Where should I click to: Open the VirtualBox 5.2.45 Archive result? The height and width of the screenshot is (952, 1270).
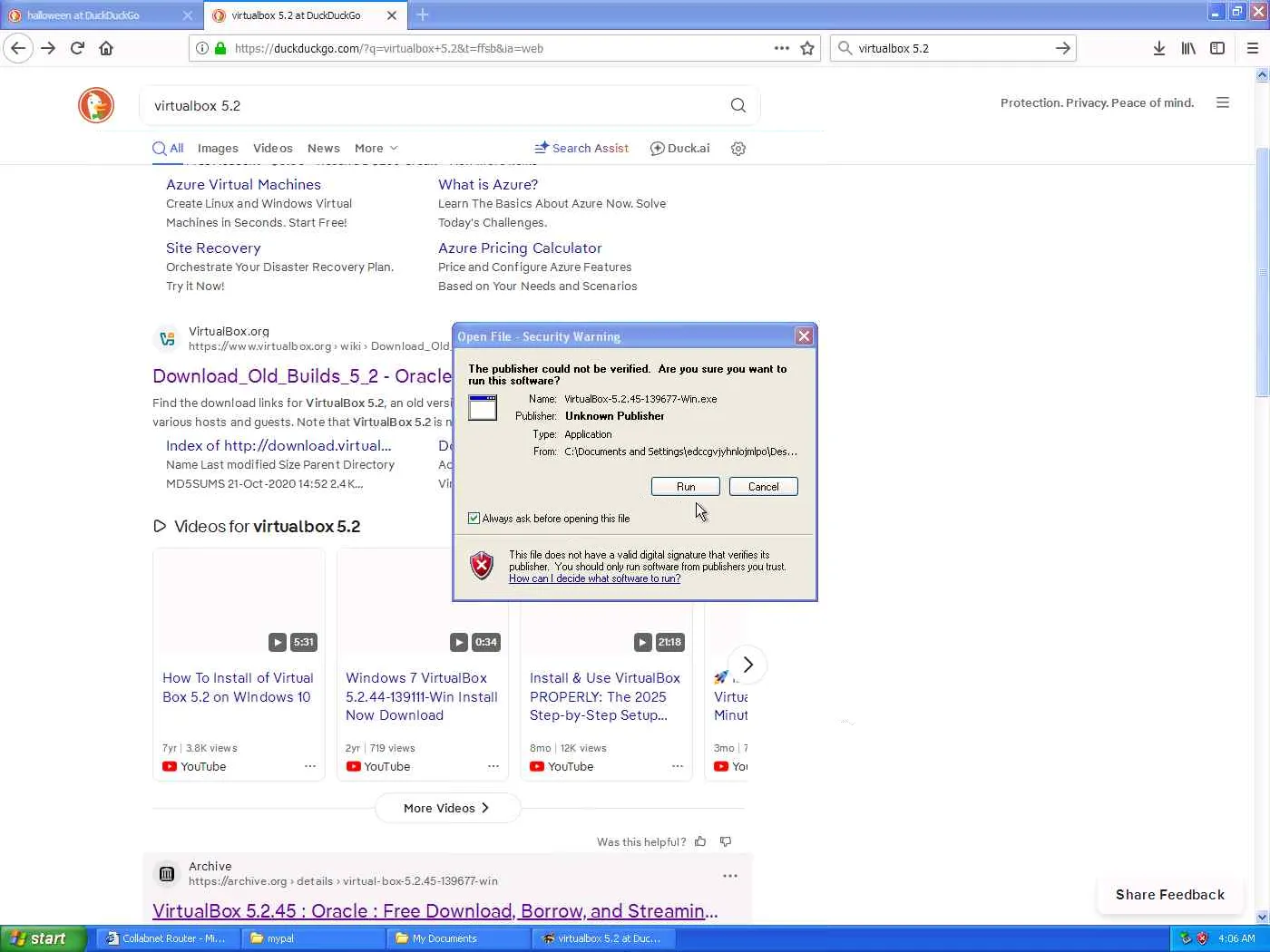(x=435, y=911)
